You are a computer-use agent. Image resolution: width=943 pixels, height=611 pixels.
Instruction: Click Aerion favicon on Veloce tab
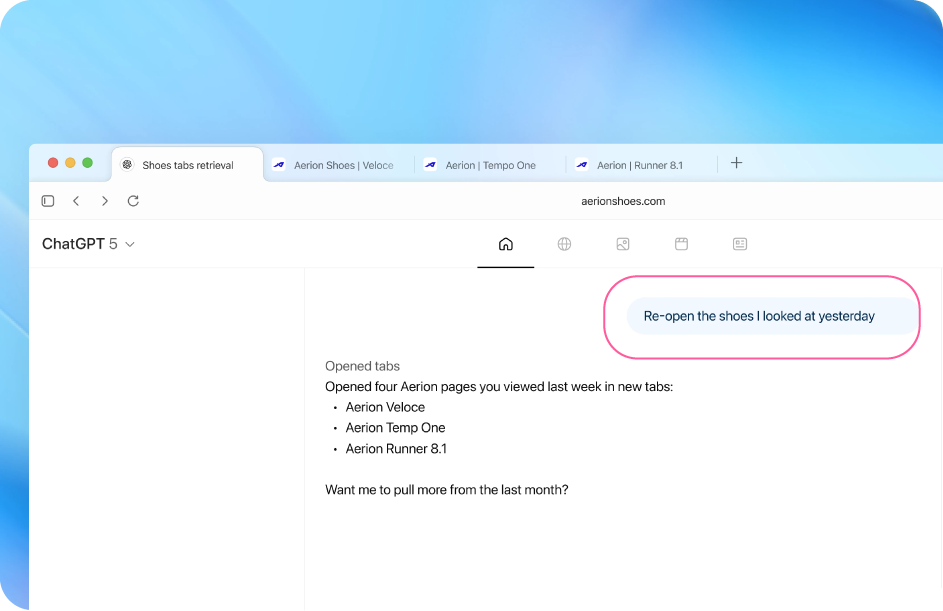(279, 164)
